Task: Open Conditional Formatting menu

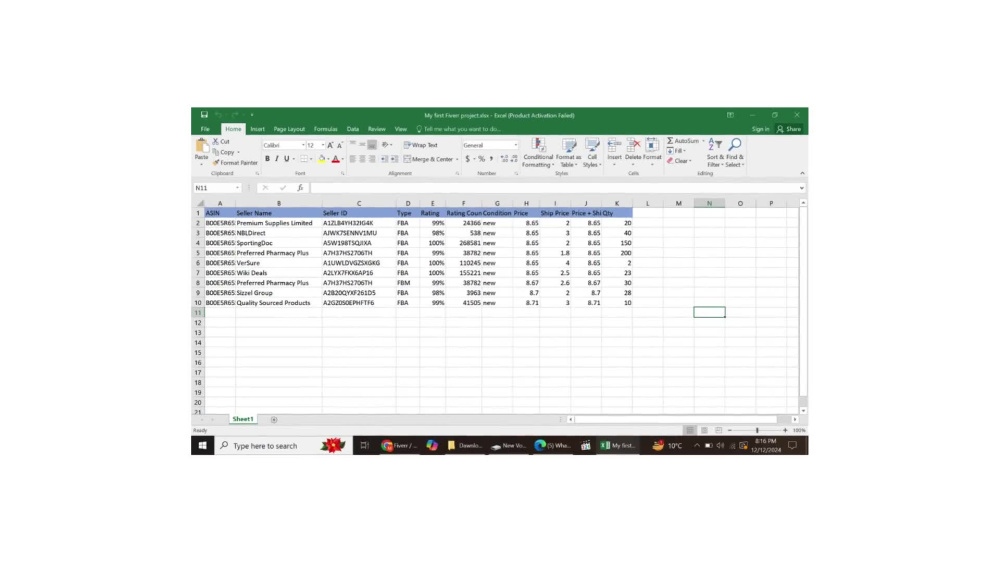Action: tap(538, 153)
